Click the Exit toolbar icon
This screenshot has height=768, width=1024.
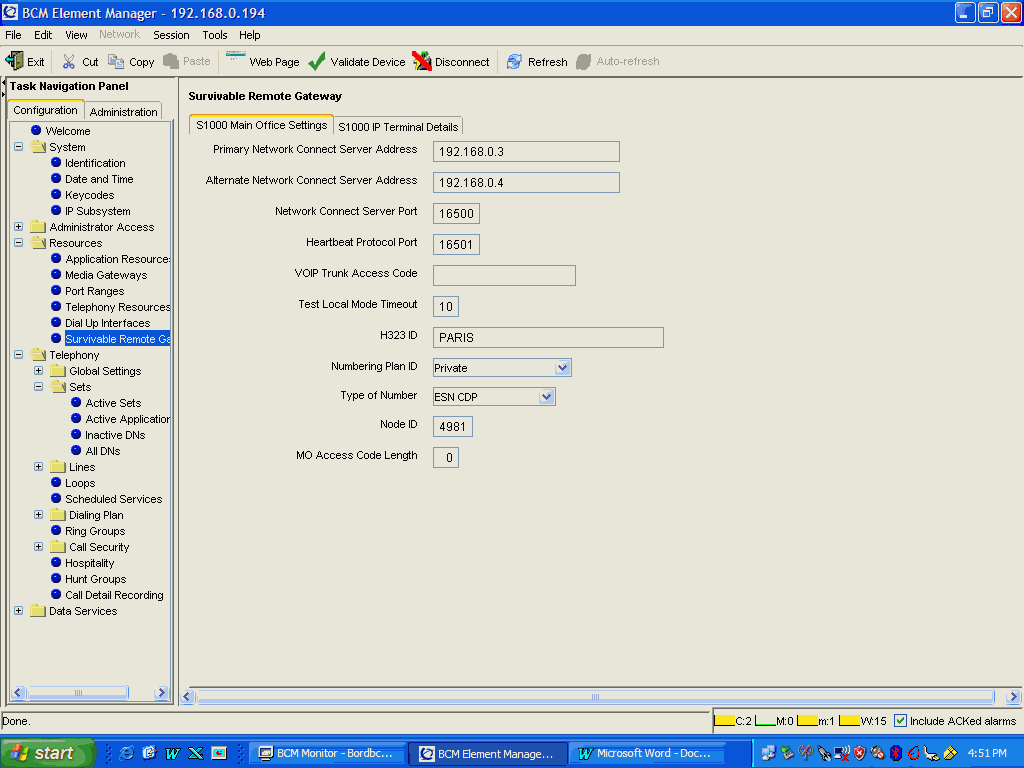tap(14, 61)
